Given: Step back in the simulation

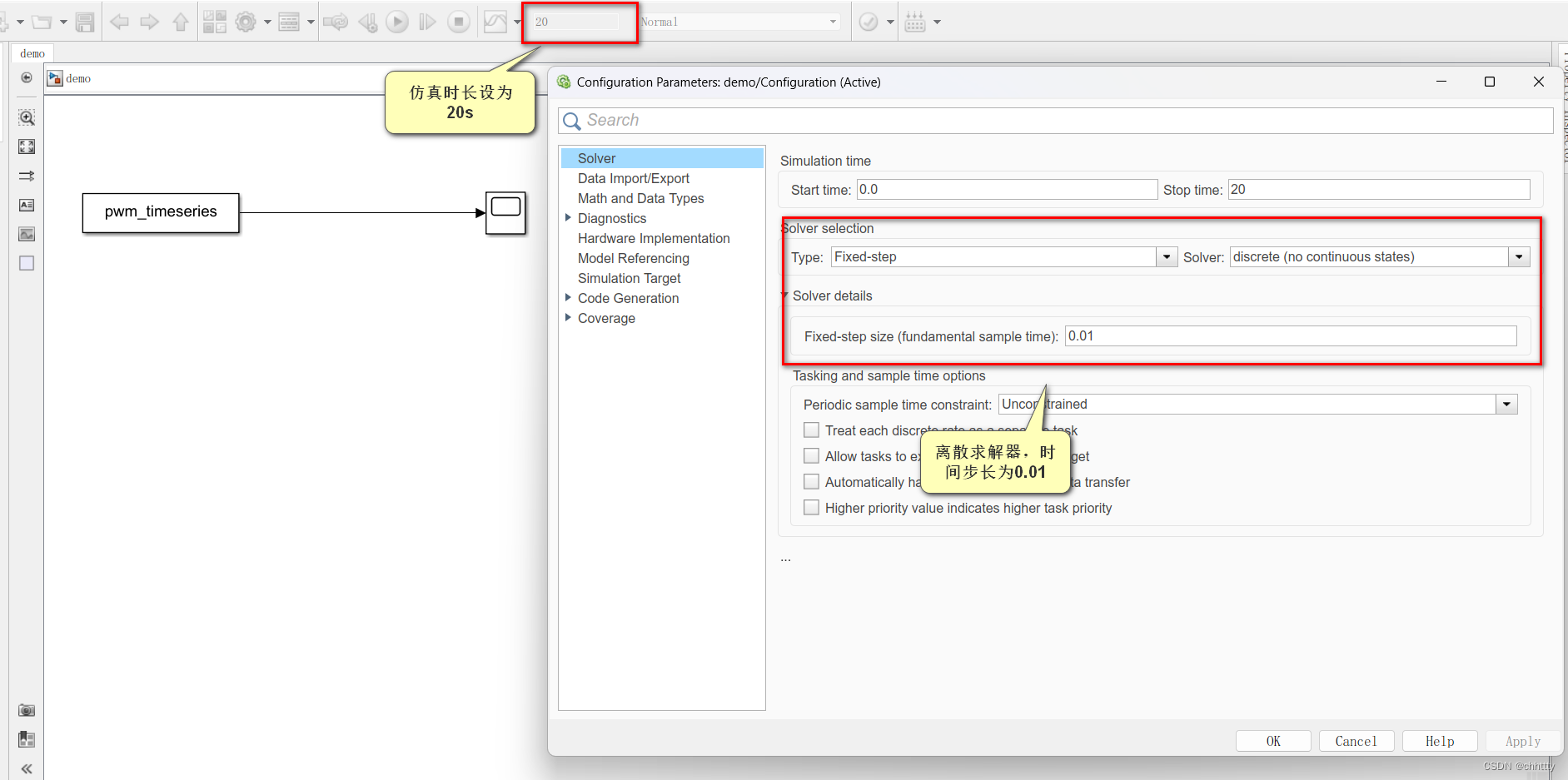Looking at the screenshot, I should [x=367, y=22].
